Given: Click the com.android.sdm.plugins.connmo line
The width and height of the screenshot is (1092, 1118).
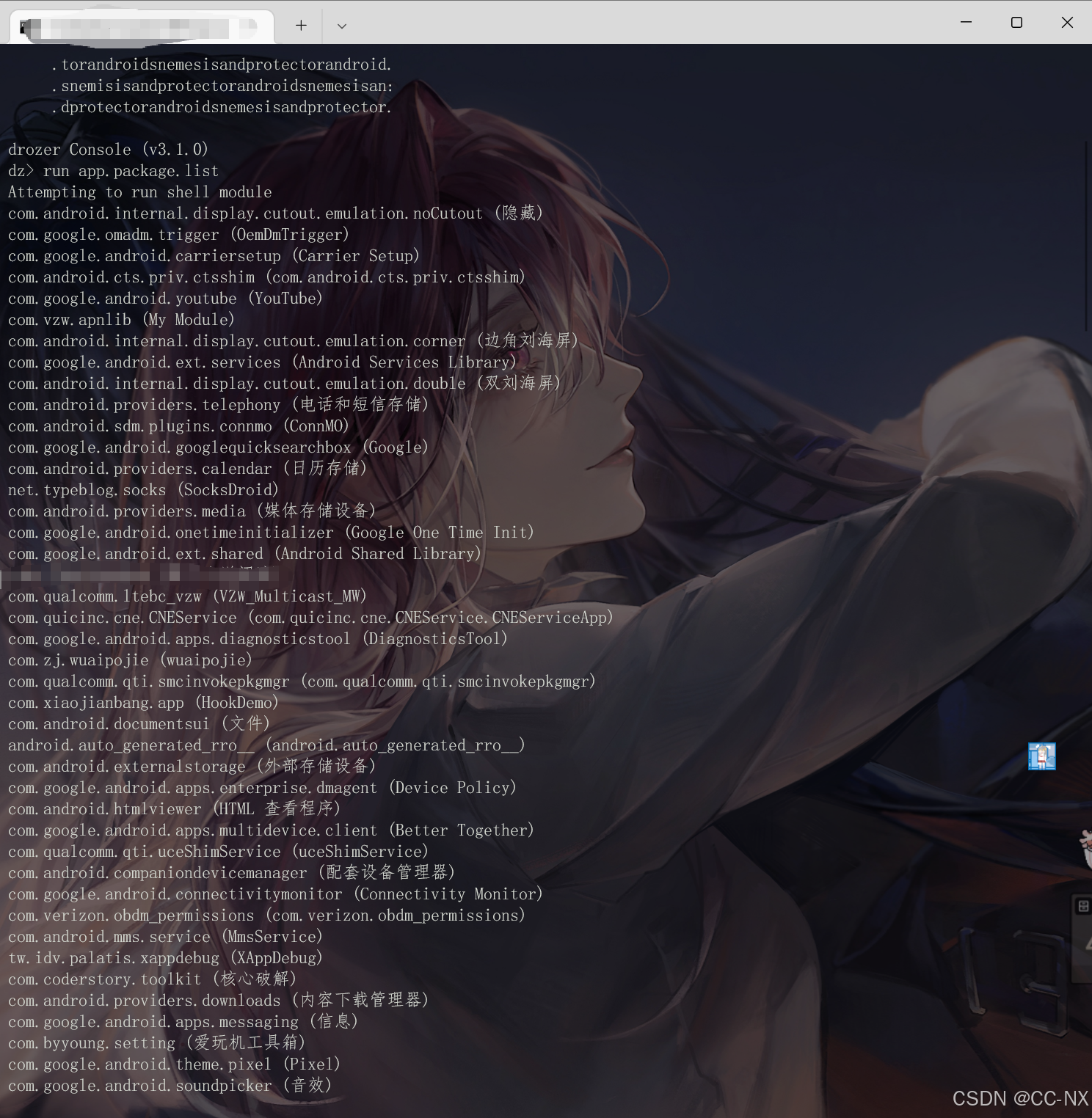Looking at the screenshot, I should tap(179, 426).
